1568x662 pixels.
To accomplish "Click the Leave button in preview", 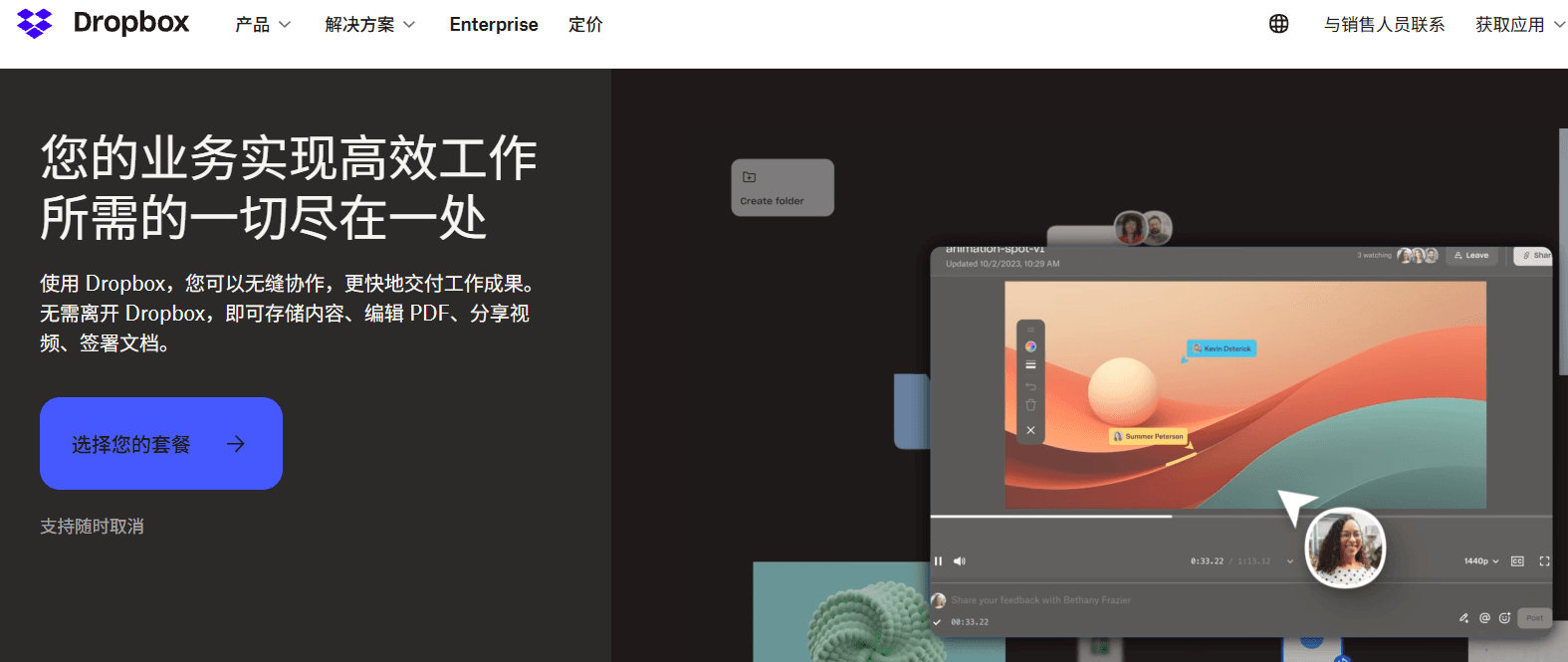I will (1471, 256).
